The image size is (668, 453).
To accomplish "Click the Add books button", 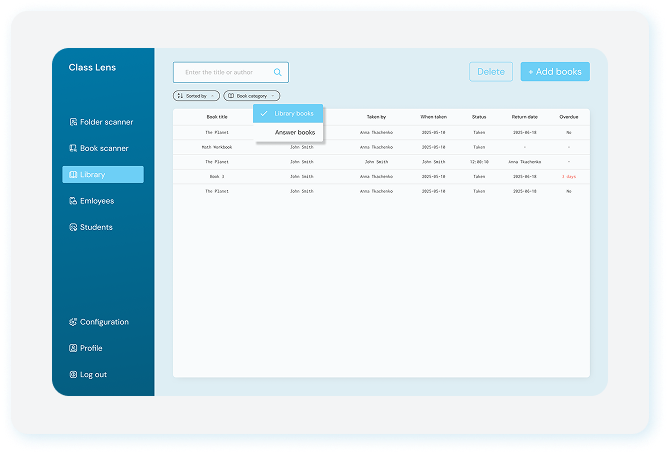I will click(x=554, y=72).
